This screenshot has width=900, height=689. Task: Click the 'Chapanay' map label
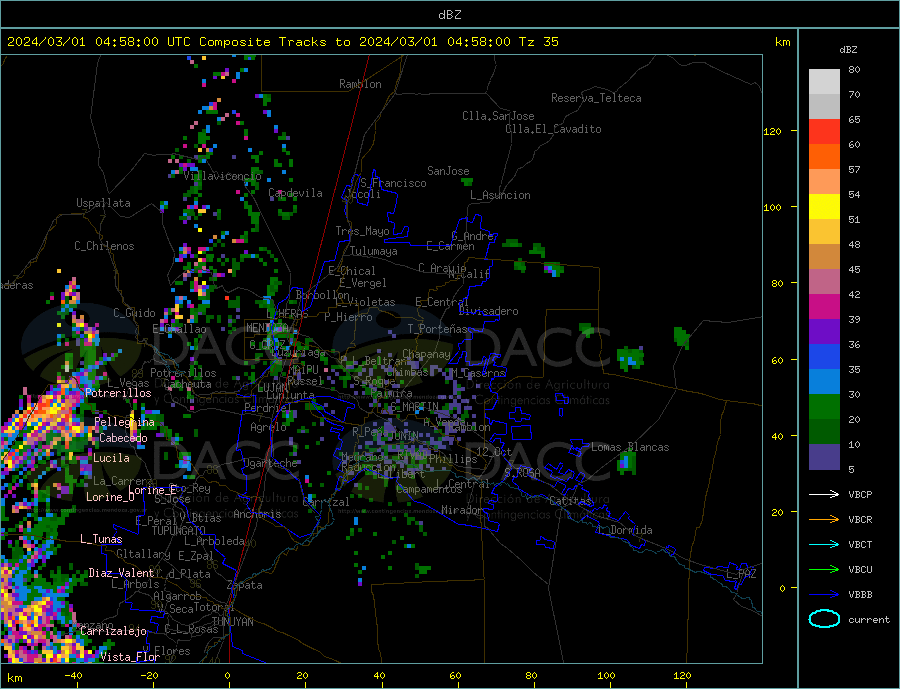tap(426, 354)
